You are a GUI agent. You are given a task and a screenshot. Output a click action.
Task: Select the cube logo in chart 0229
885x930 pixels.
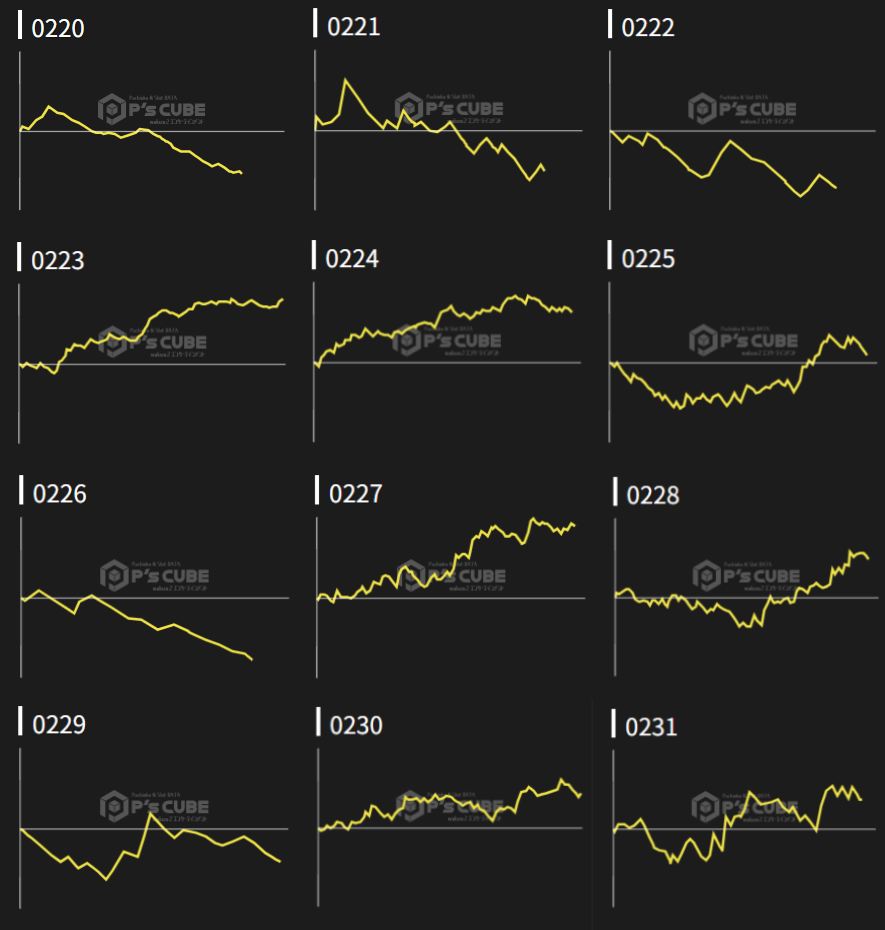(x=114, y=806)
